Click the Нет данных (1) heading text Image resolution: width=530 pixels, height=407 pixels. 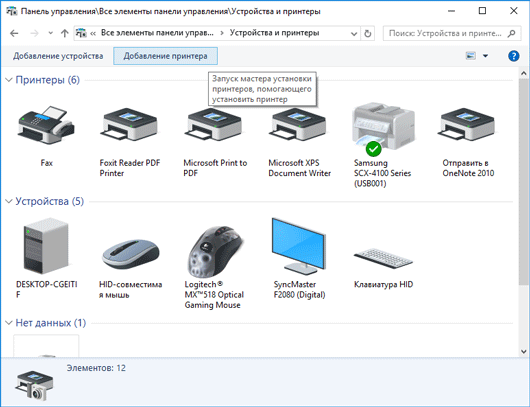(51, 323)
